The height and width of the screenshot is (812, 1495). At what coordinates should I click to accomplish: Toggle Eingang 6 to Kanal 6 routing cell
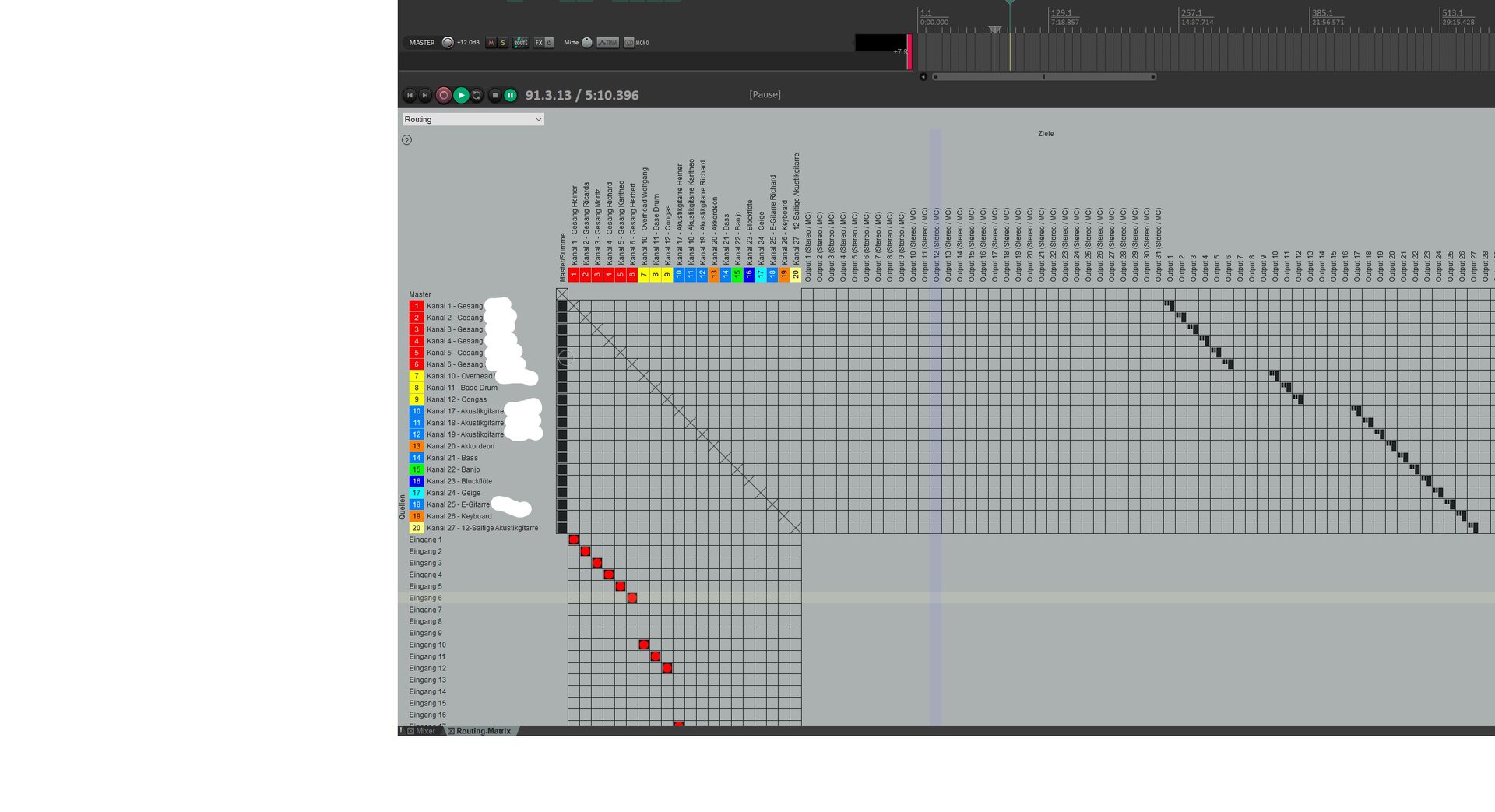(632, 598)
